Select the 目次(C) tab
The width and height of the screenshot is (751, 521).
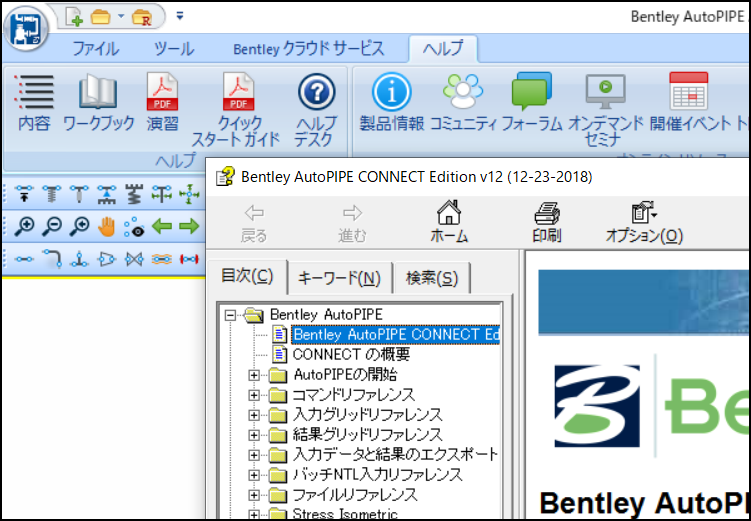pyautogui.click(x=247, y=276)
